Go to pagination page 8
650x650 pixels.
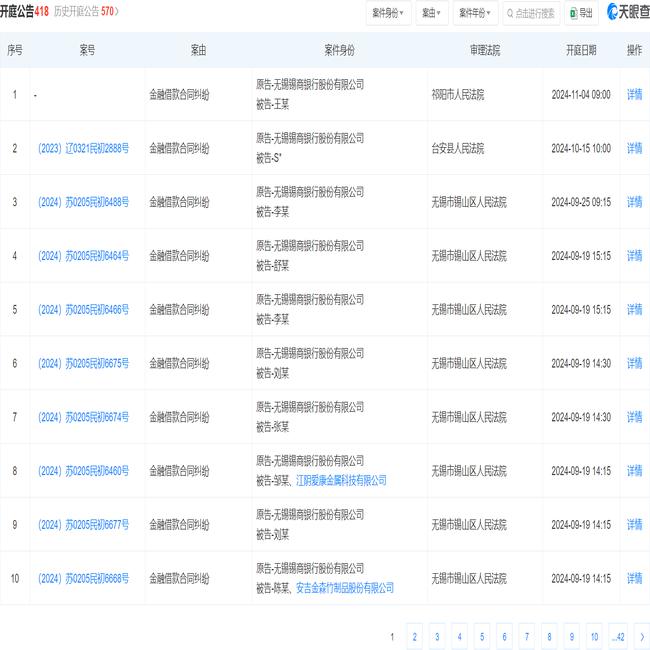pos(549,637)
